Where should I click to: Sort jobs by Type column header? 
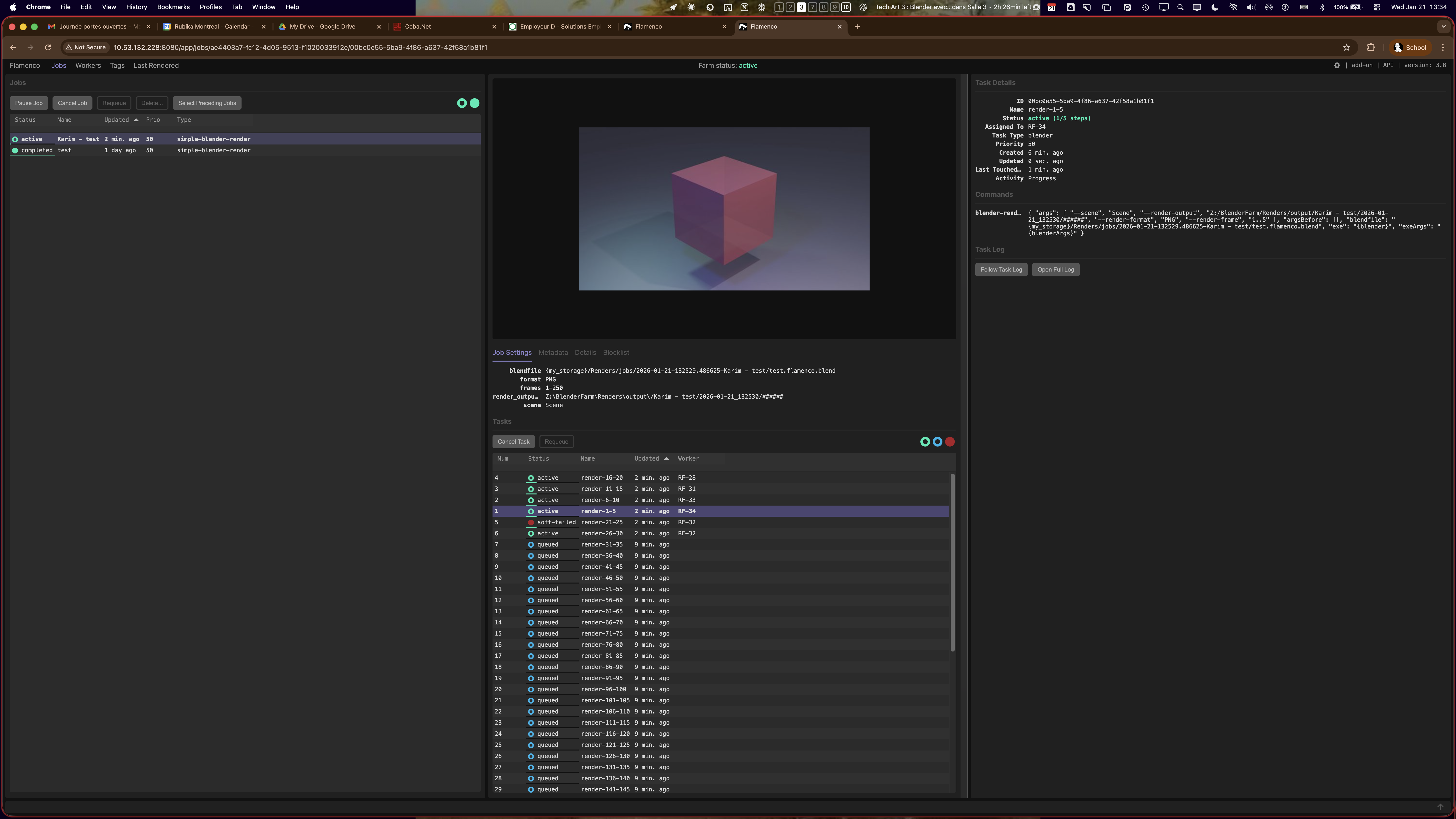[x=184, y=120]
